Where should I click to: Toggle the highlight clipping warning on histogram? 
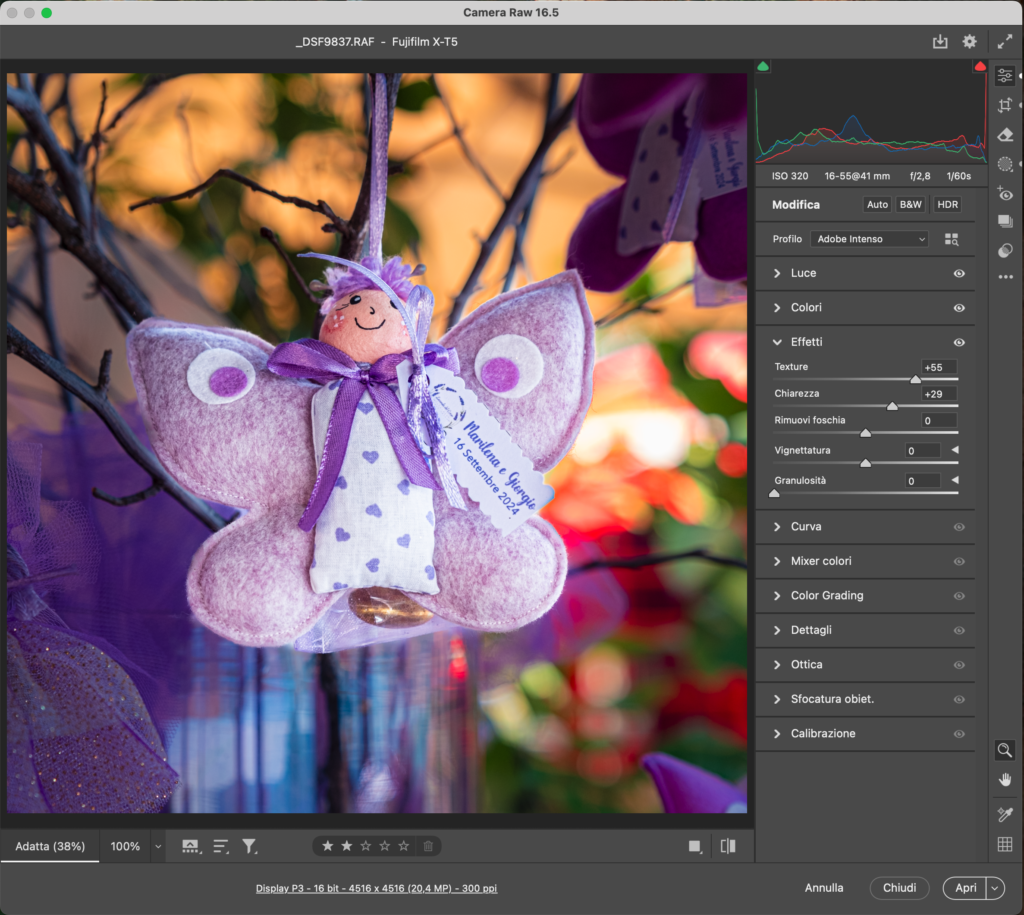click(x=979, y=65)
